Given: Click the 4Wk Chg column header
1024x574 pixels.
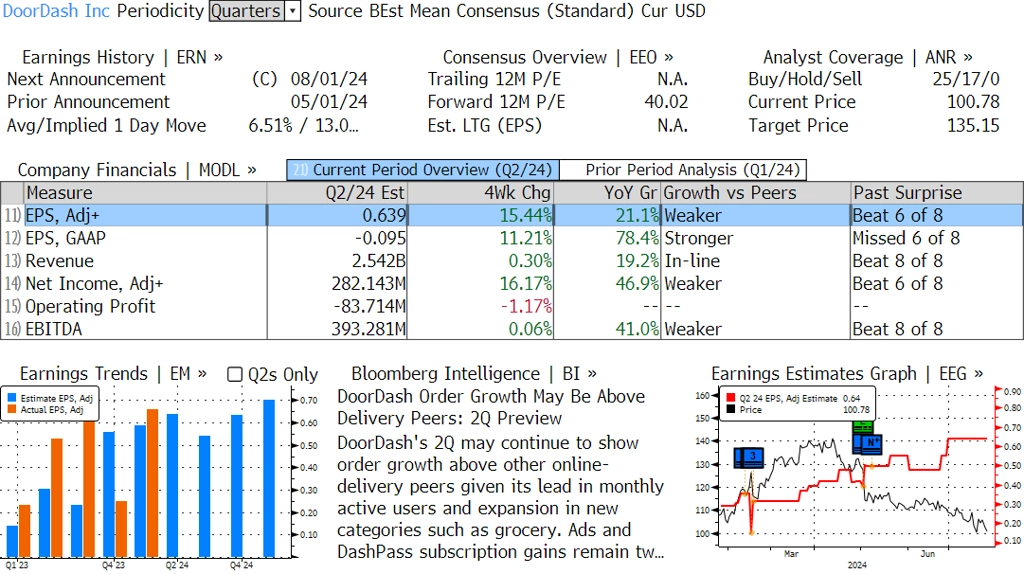Looking at the screenshot, I should [x=480, y=193].
